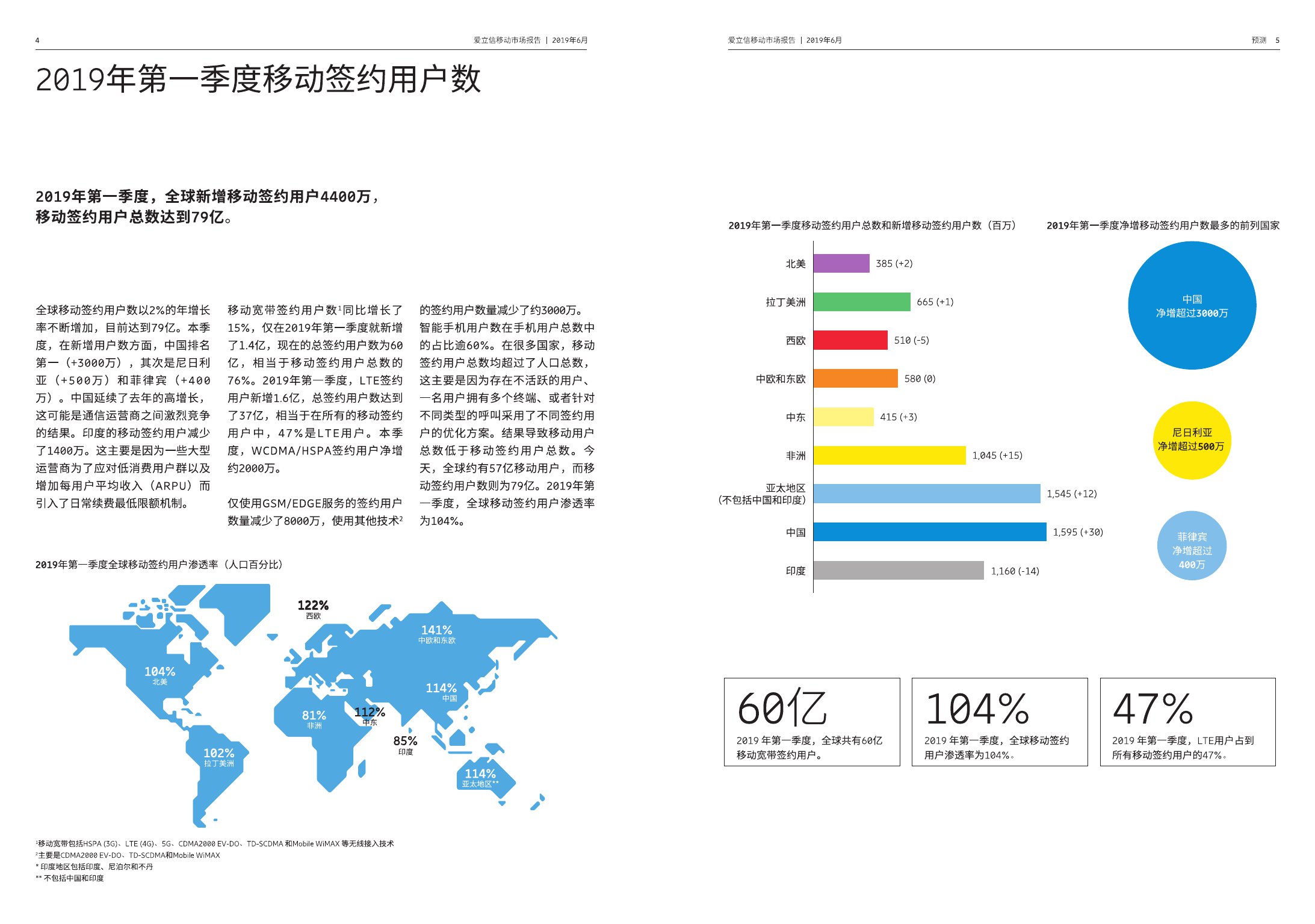Click the red 西欧 bar
The height and width of the screenshot is (924, 1315).
click(850, 340)
